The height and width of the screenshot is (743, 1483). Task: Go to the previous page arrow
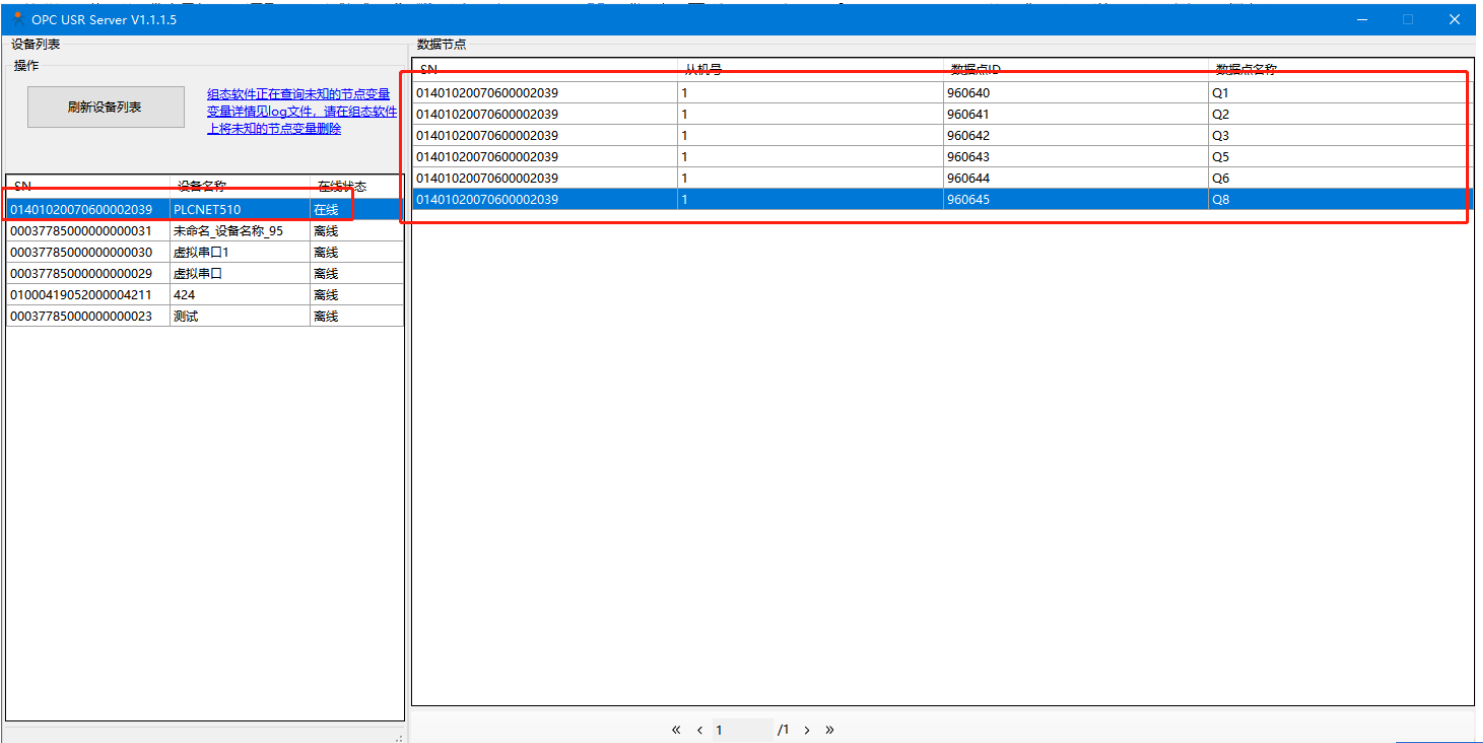click(700, 730)
